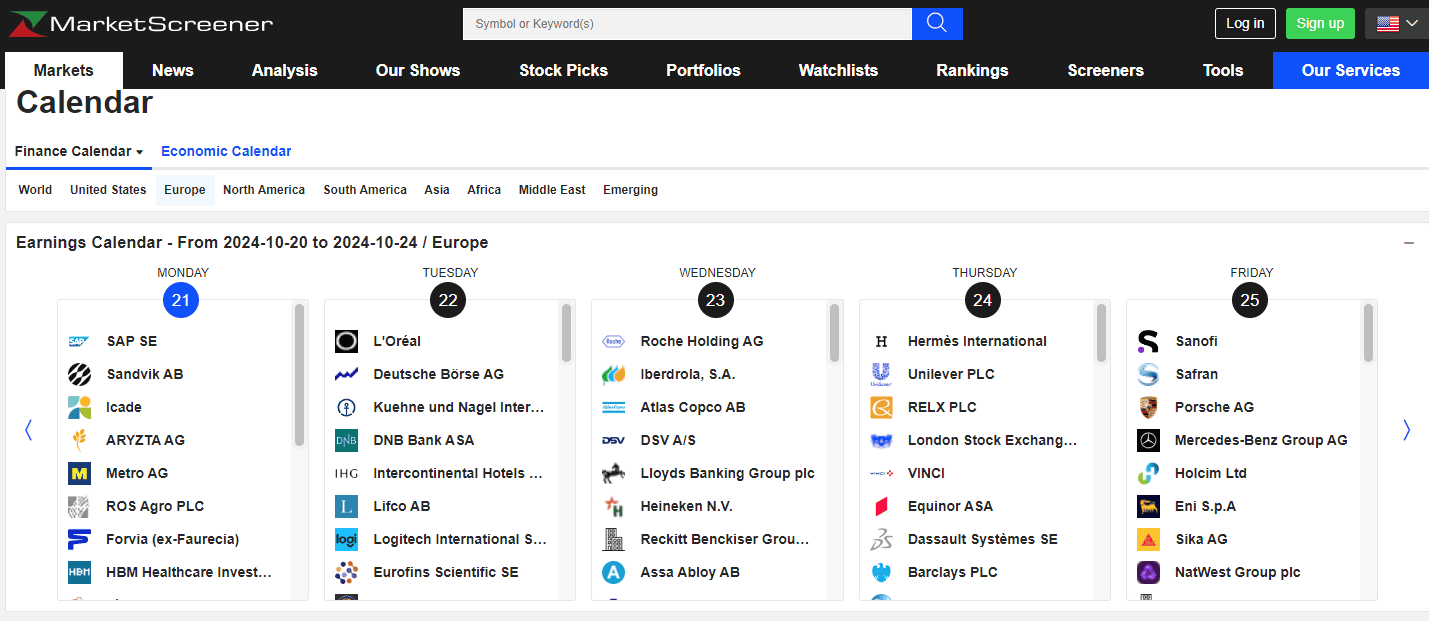The image size is (1429, 621).
Task: Click the Eurofins Scientific logo icon
Action: point(346,572)
